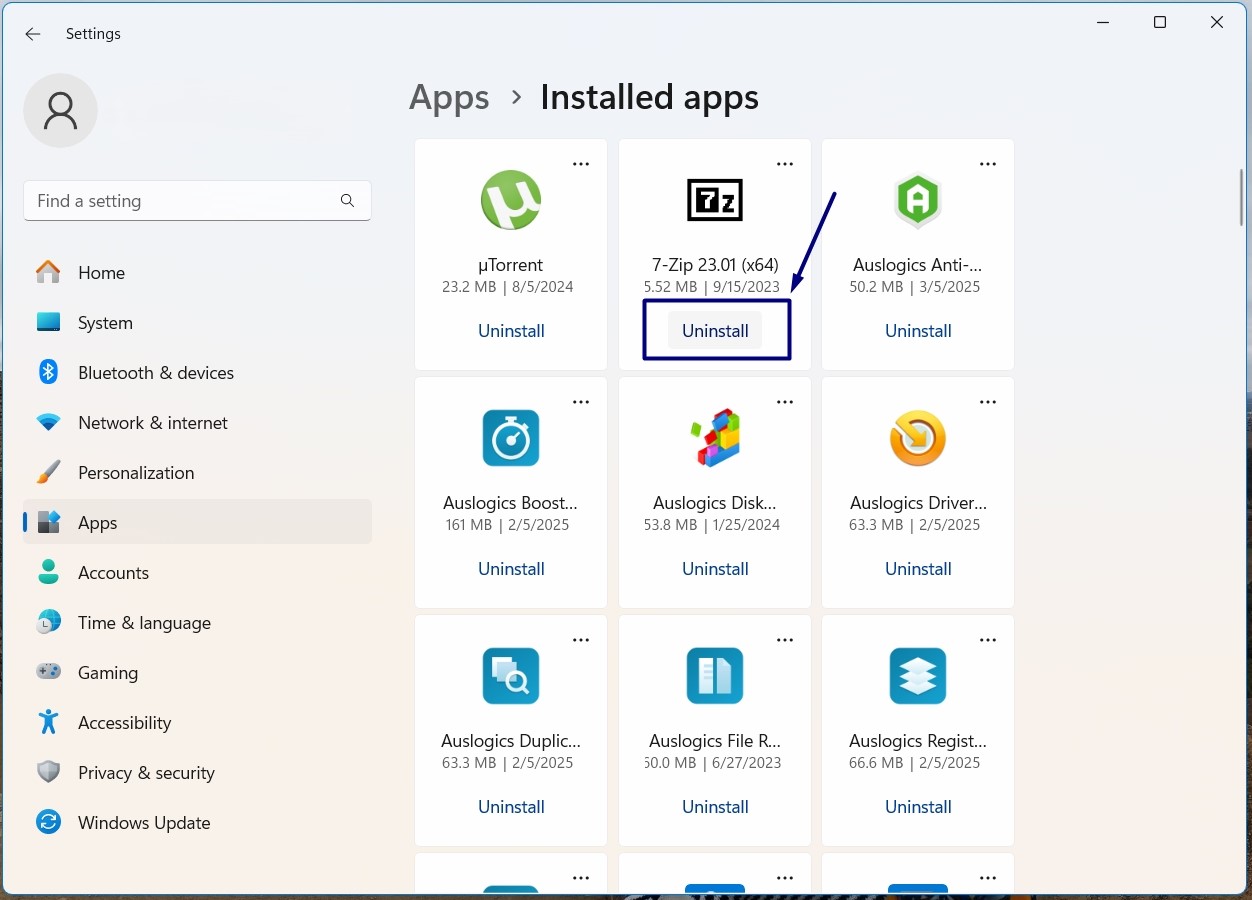Click the Find a setting search box
Viewport: 1252px width, 900px height.
coord(185,201)
